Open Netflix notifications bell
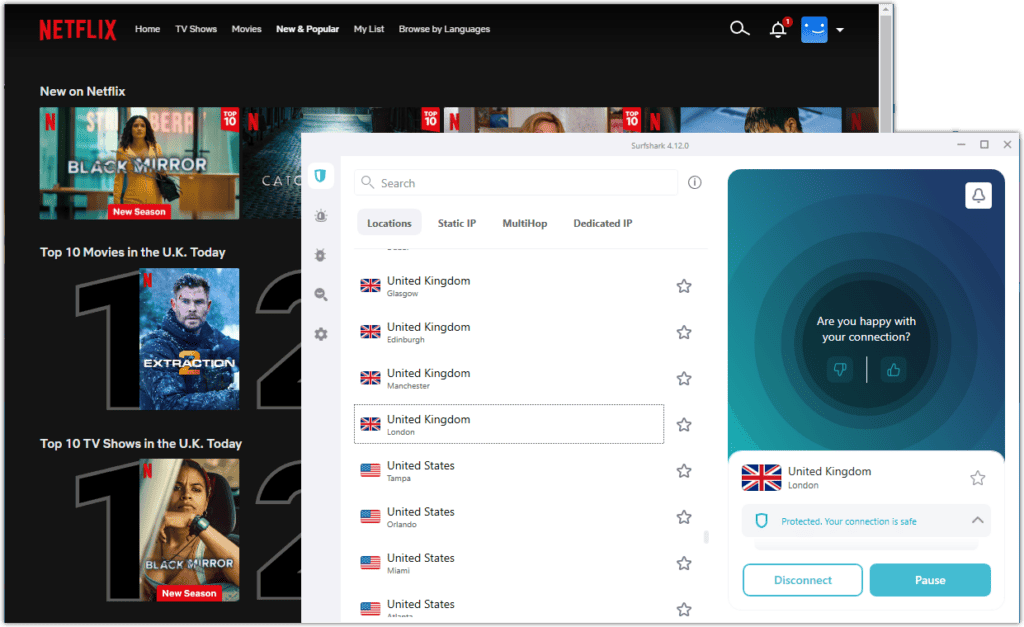The width and height of the screenshot is (1024, 627). [778, 29]
